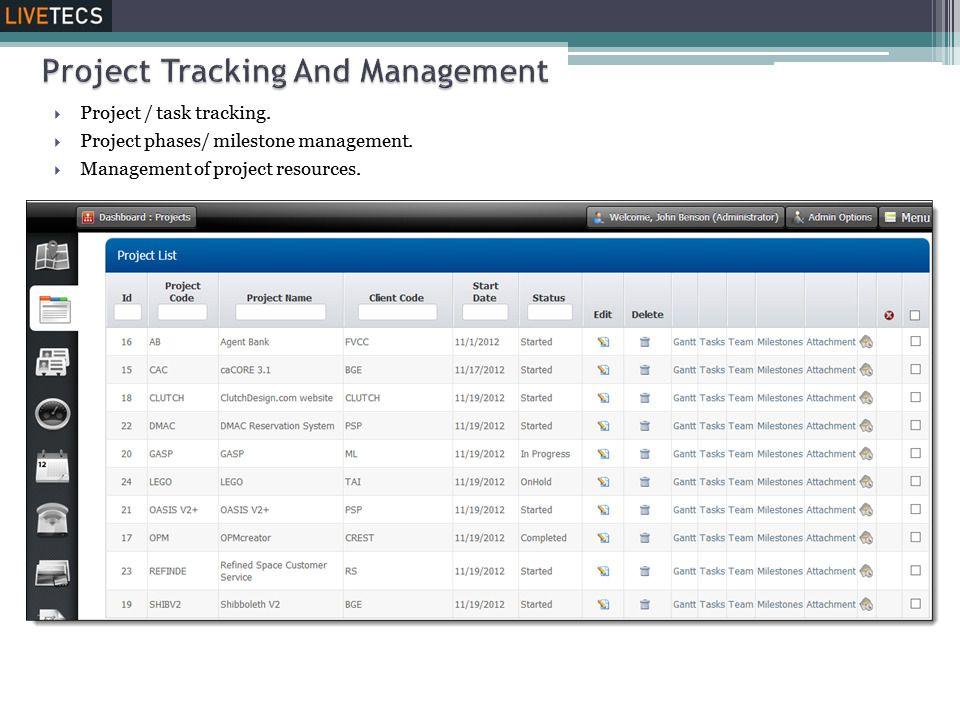The height and width of the screenshot is (720, 960).
Task: Check the box for CLUTCH row
Action: tap(915, 397)
